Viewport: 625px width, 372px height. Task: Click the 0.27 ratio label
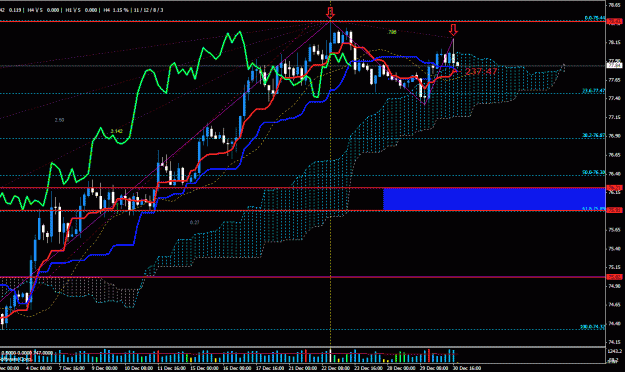click(195, 222)
